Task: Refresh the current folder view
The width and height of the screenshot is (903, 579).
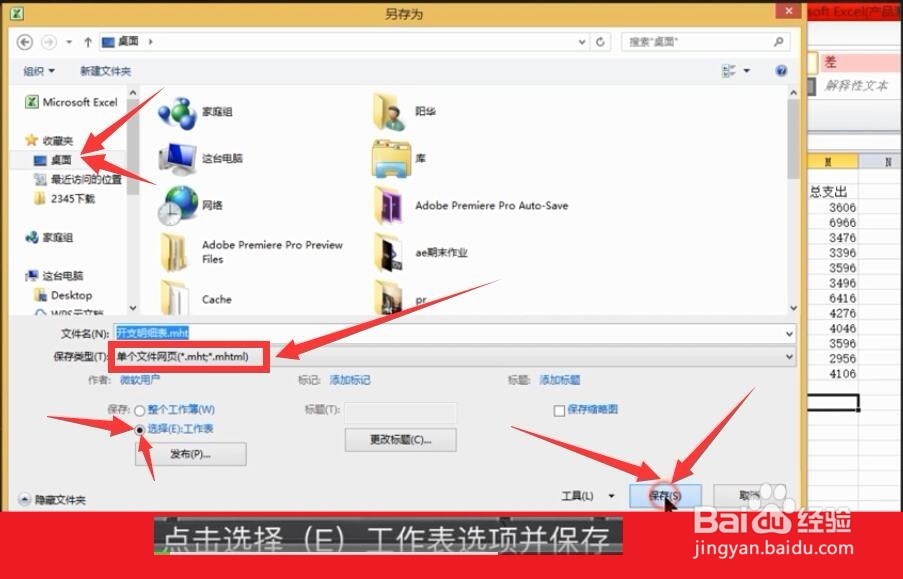Action: (x=602, y=41)
